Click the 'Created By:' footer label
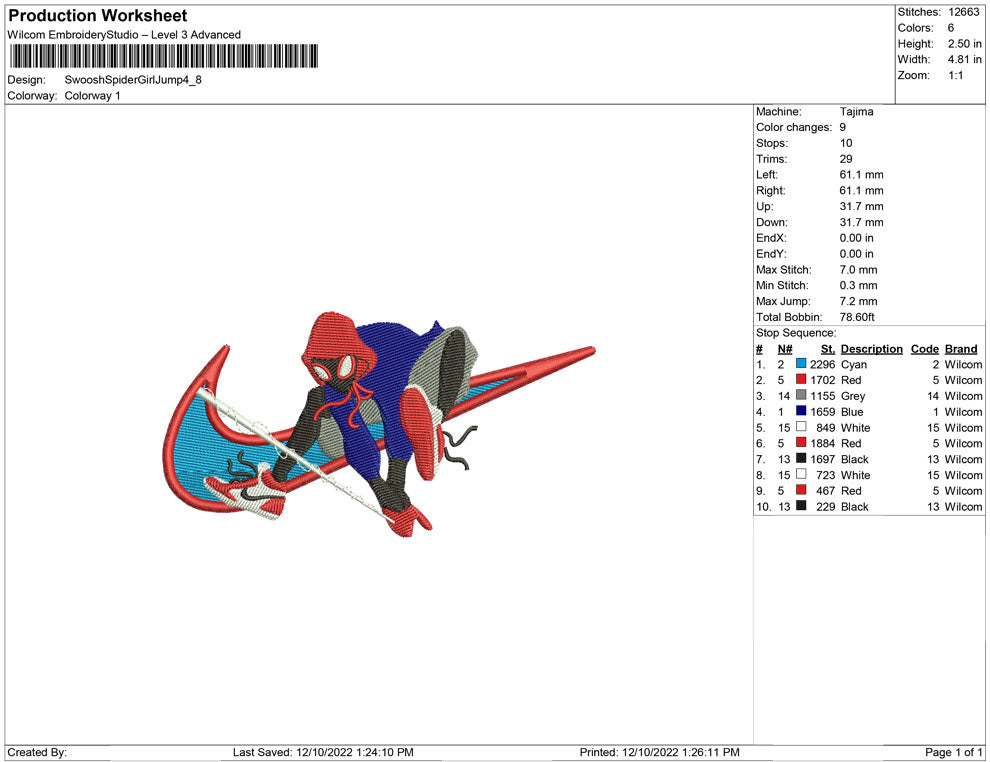Screen dimensions: 990x762 tap(37, 752)
